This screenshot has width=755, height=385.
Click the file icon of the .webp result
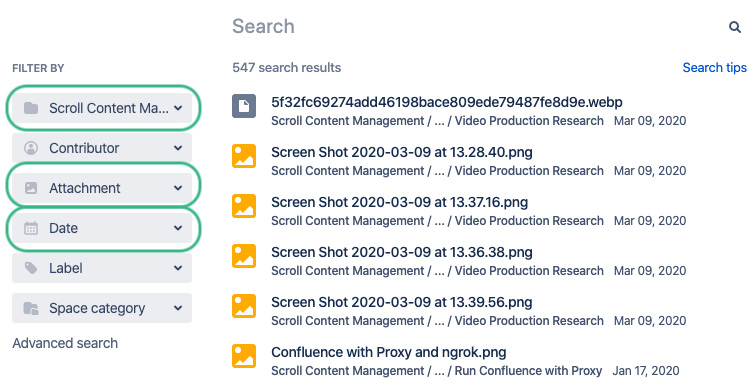[x=244, y=106]
